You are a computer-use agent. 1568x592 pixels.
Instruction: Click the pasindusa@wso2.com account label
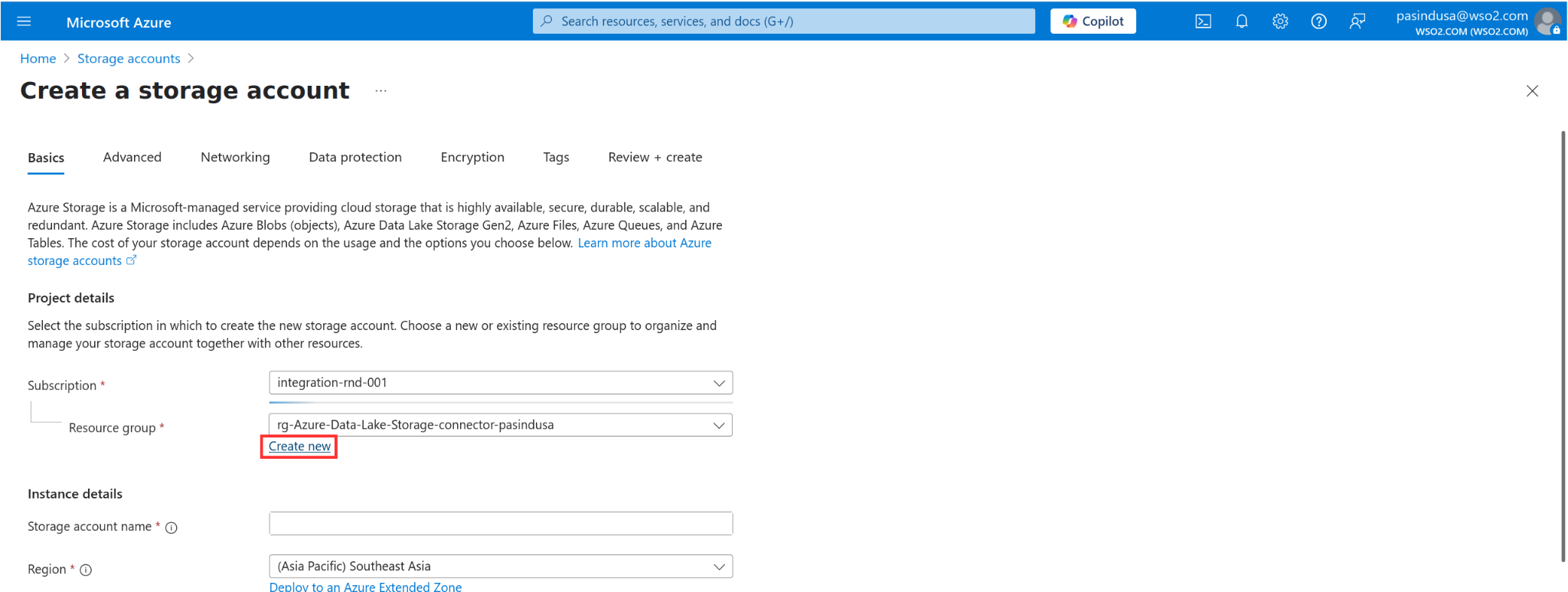tap(1462, 15)
